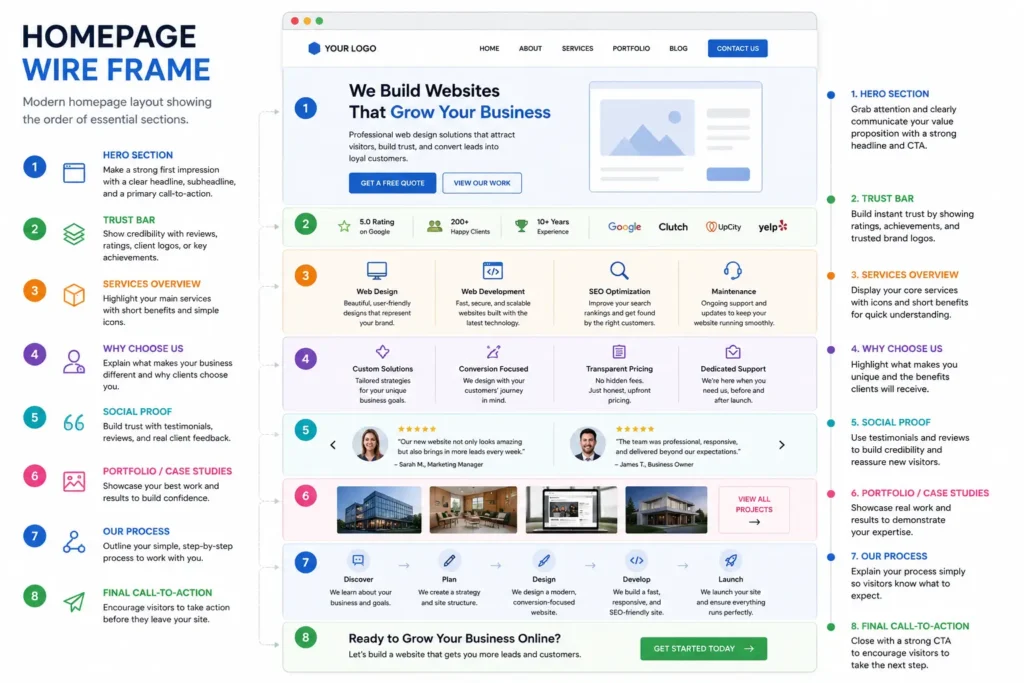The height and width of the screenshot is (683, 1024).
Task: Open the glass office building portfolio thumbnail
Action: click(379, 510)
